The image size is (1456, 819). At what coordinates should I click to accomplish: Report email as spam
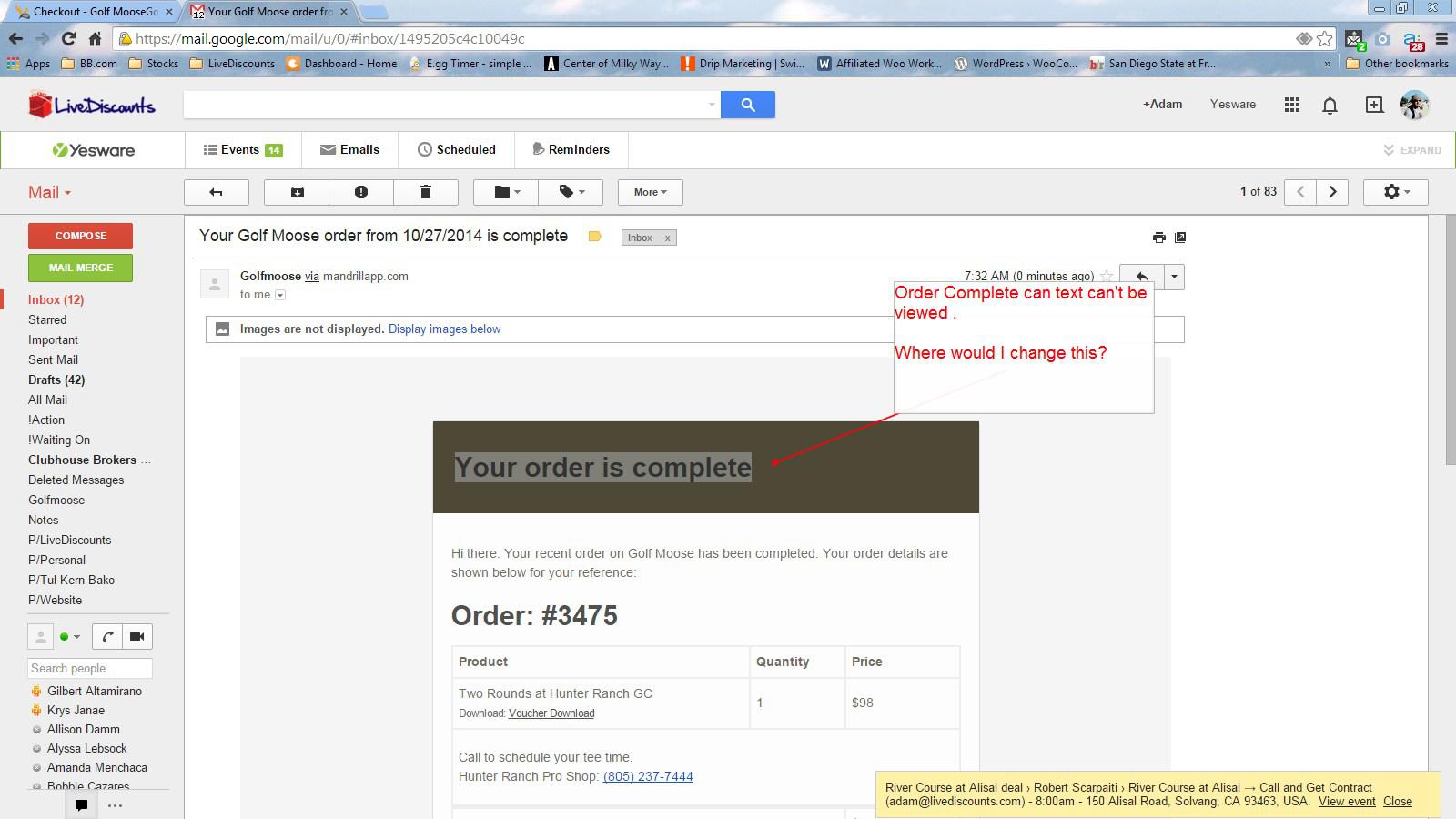point(361,192)
